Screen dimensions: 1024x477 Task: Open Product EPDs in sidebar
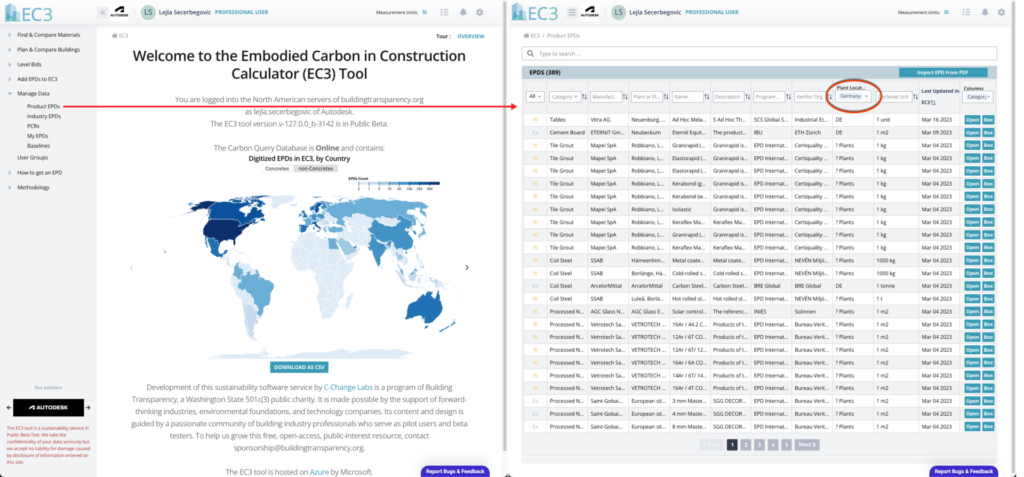(44, 106)
